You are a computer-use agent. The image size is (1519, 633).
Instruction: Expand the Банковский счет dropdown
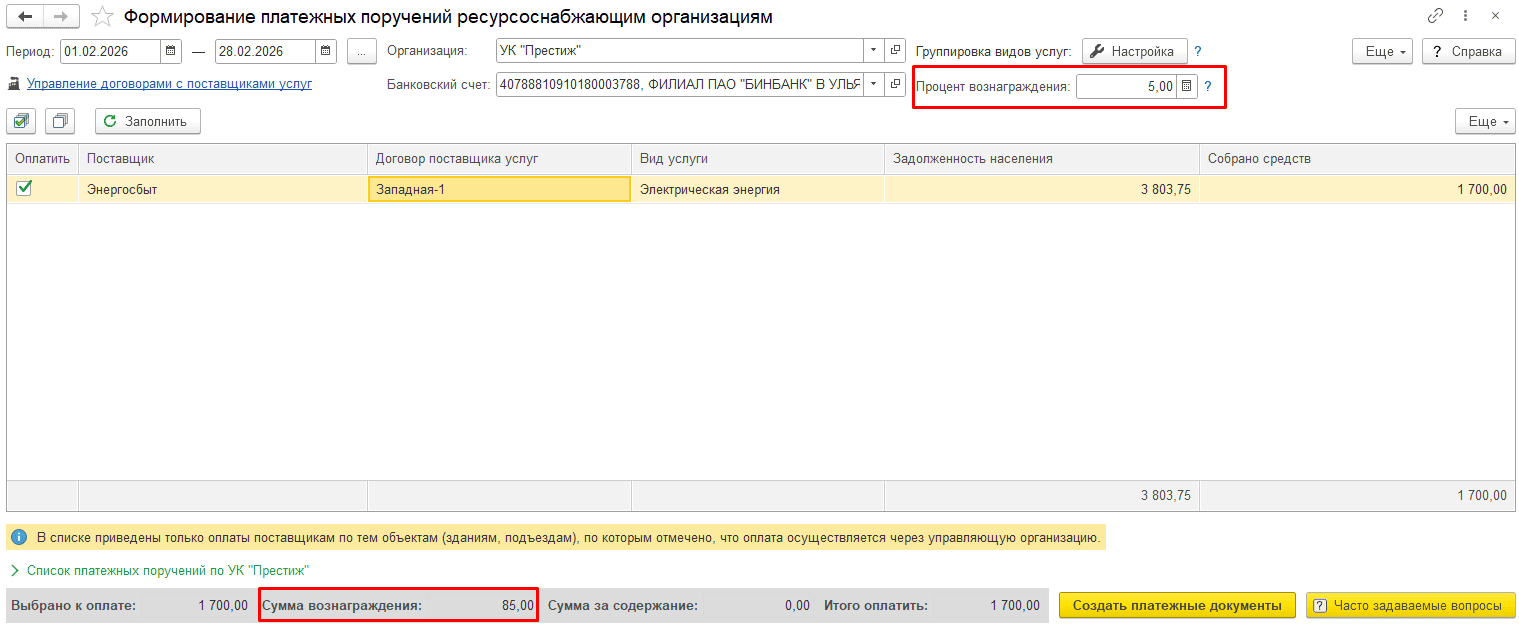(872, 85)
